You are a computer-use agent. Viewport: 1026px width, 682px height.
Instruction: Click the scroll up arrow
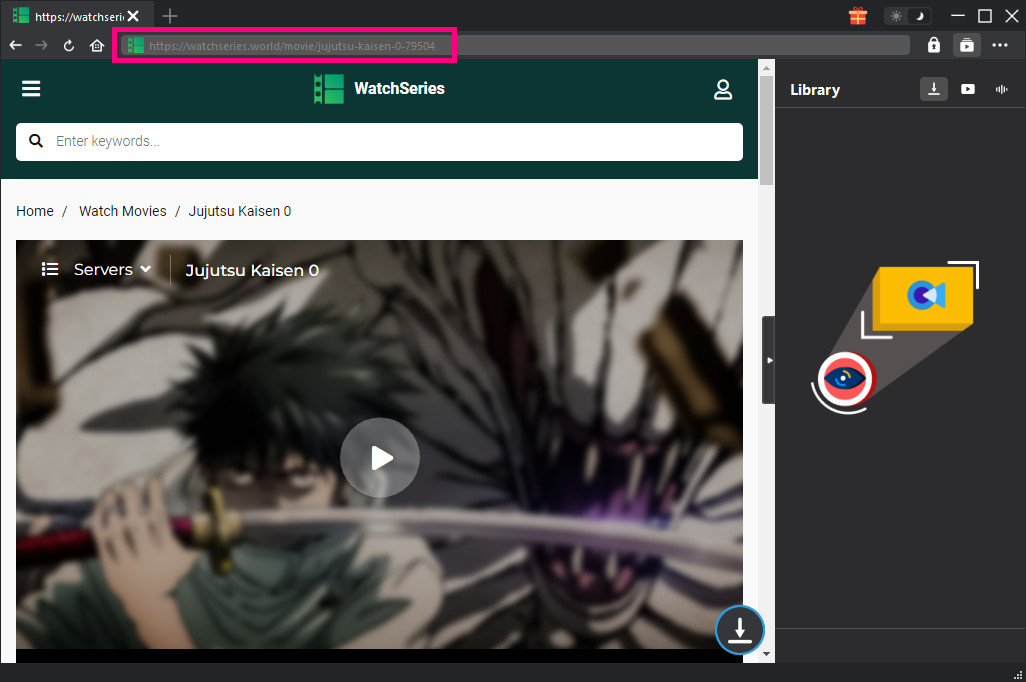(x=766, y=67)
